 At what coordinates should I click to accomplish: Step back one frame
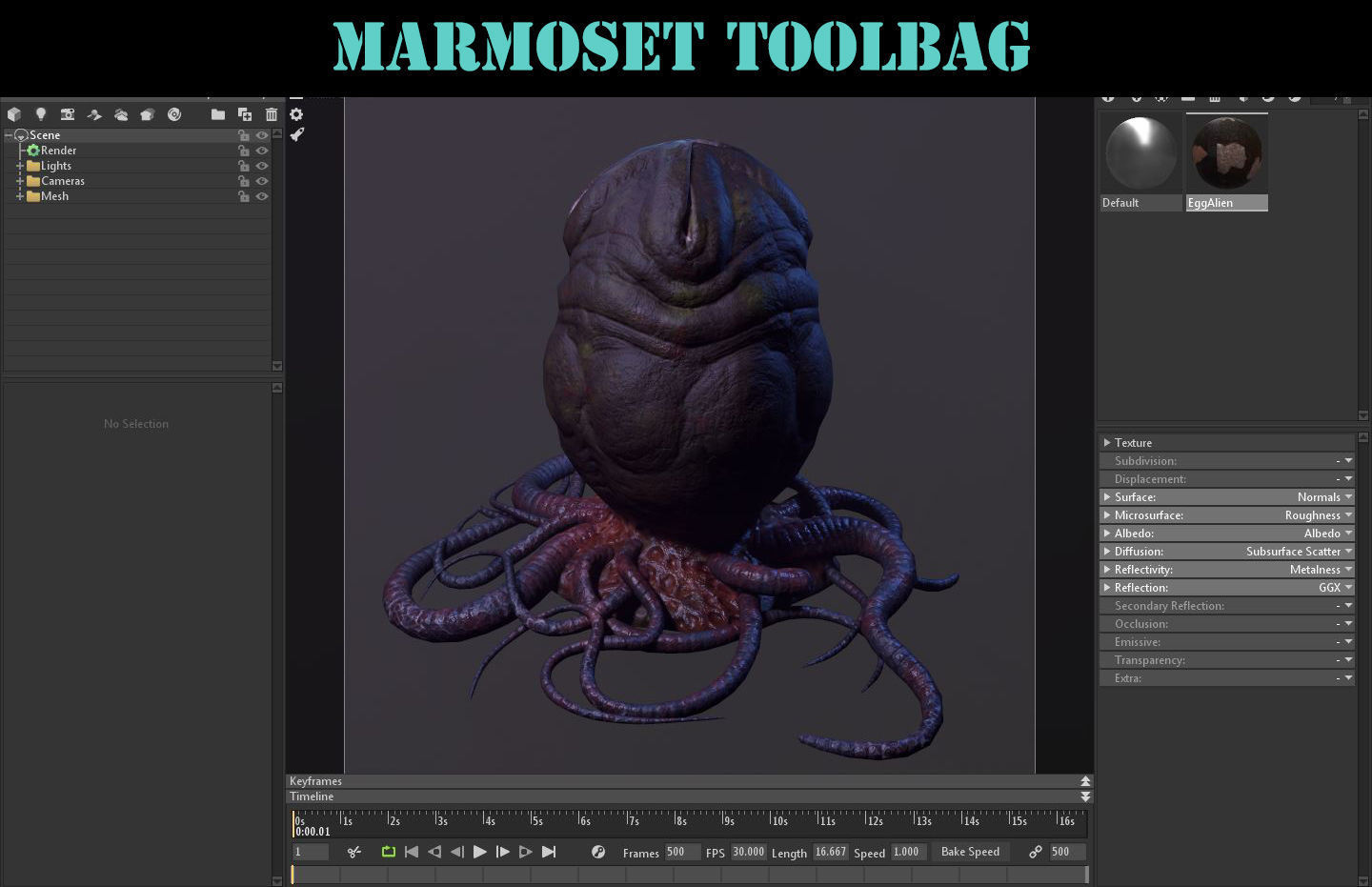coord(457,852)
